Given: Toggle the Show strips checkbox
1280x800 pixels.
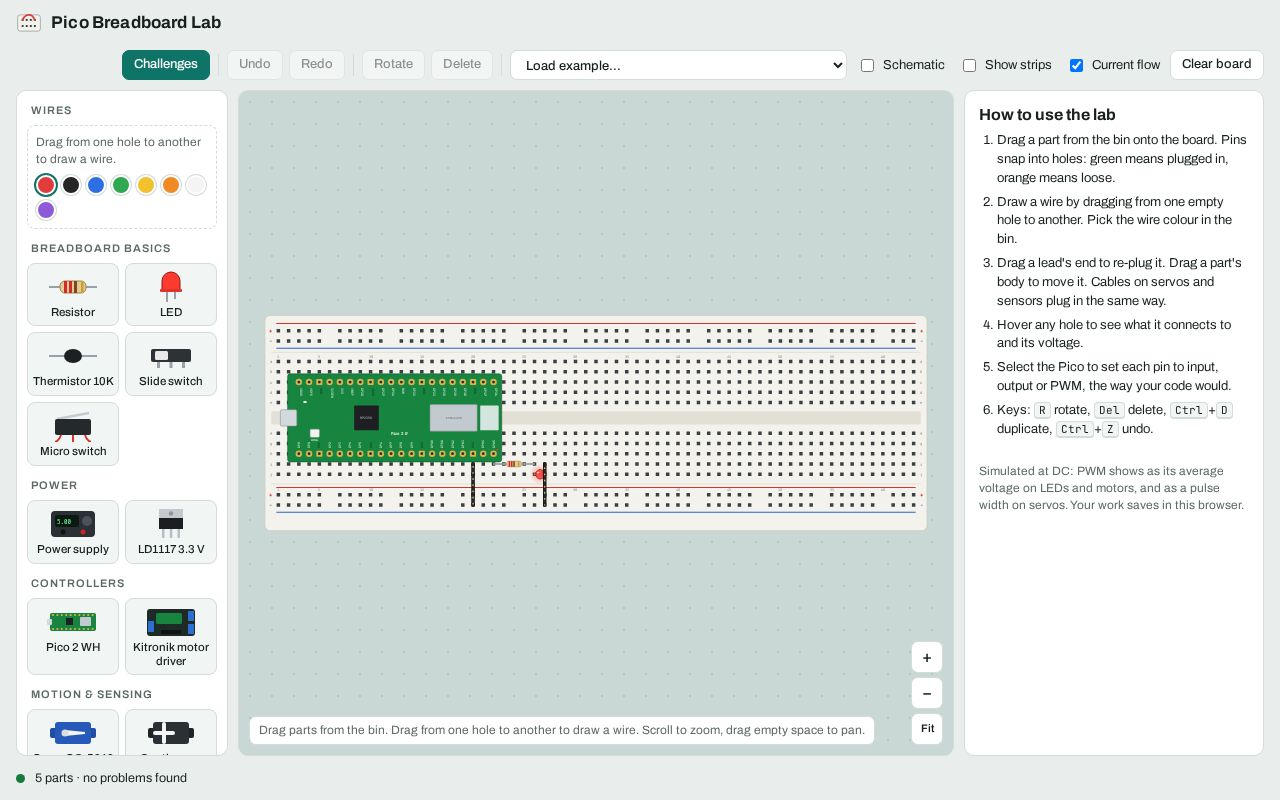Looking at the screenshot, I should pyautogui.click(x=969, y=65).
